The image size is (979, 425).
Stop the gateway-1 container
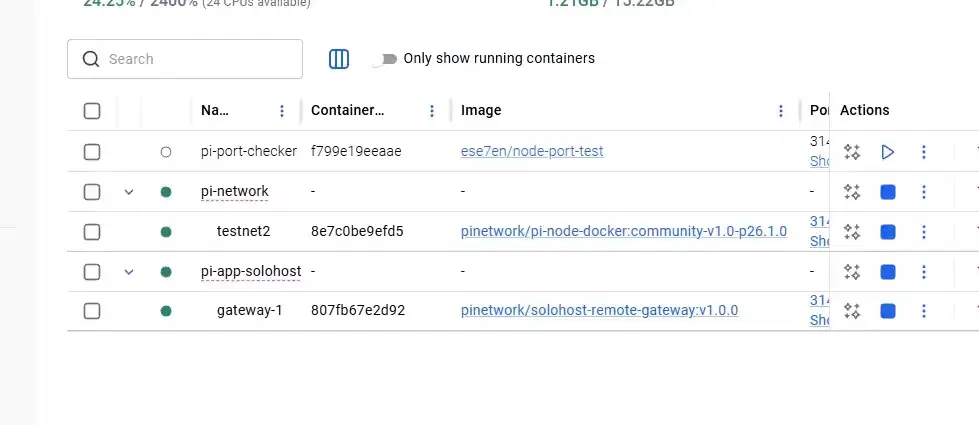click(x=888, y=311)
